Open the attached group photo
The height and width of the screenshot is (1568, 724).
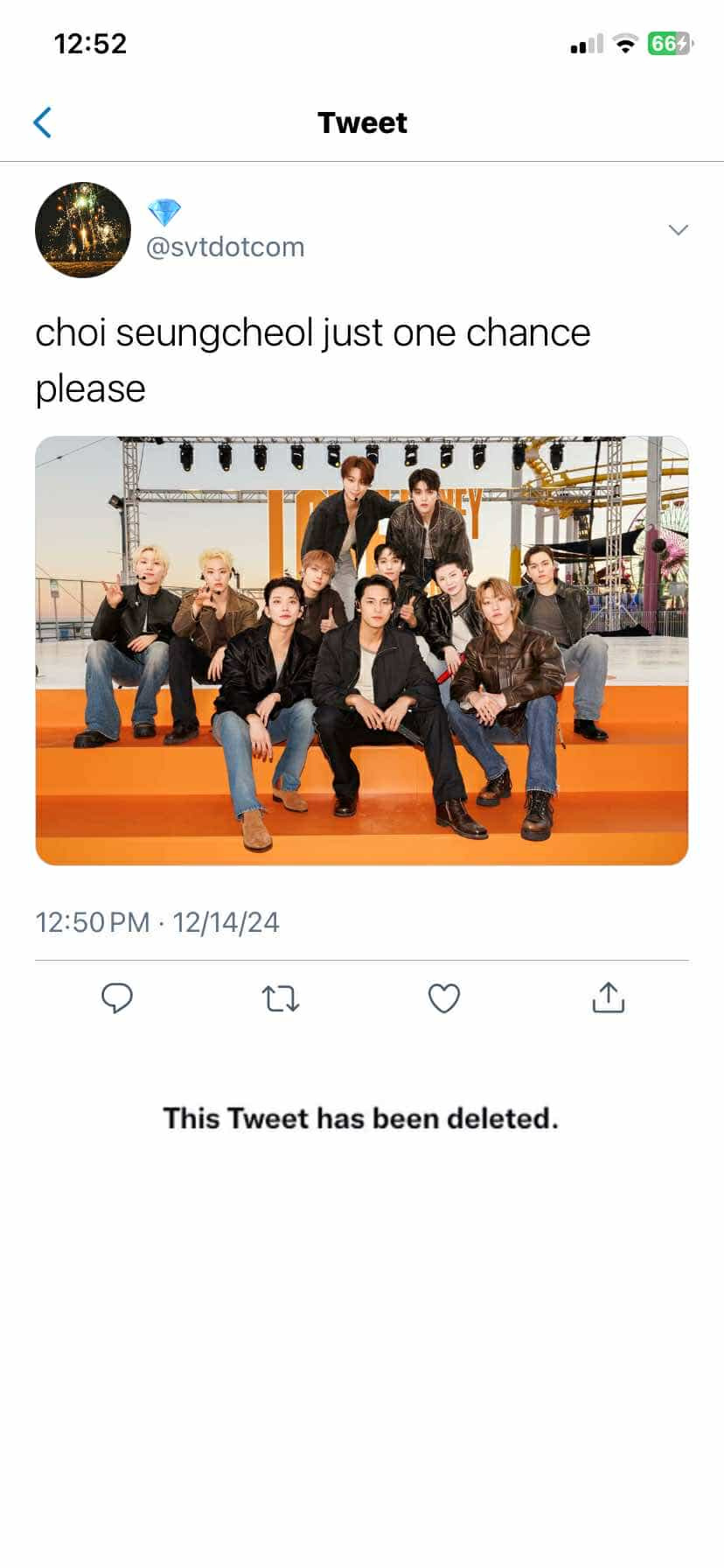coord(362,651)
